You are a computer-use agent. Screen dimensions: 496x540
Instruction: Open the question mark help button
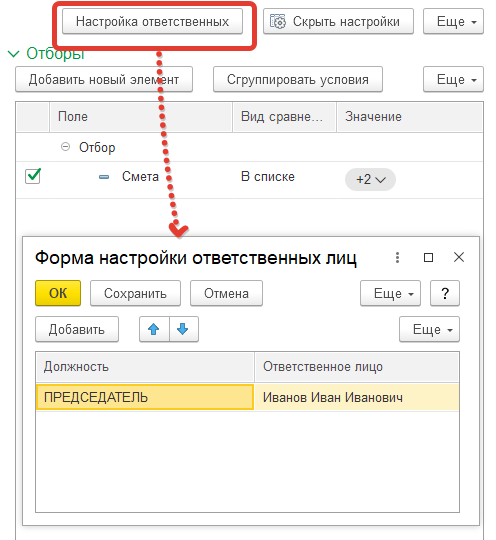445,293
